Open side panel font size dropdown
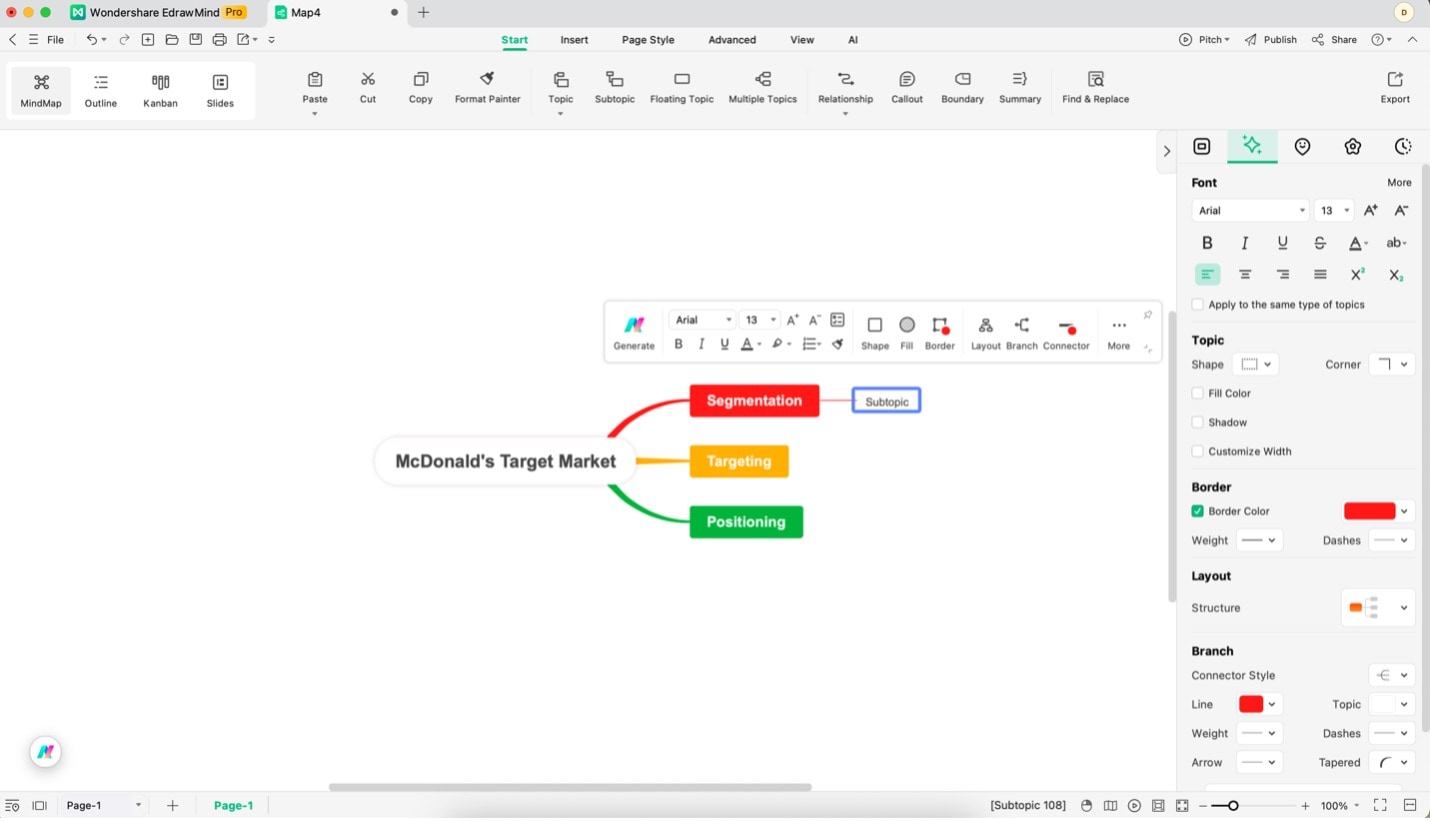 pos(1334,210)
